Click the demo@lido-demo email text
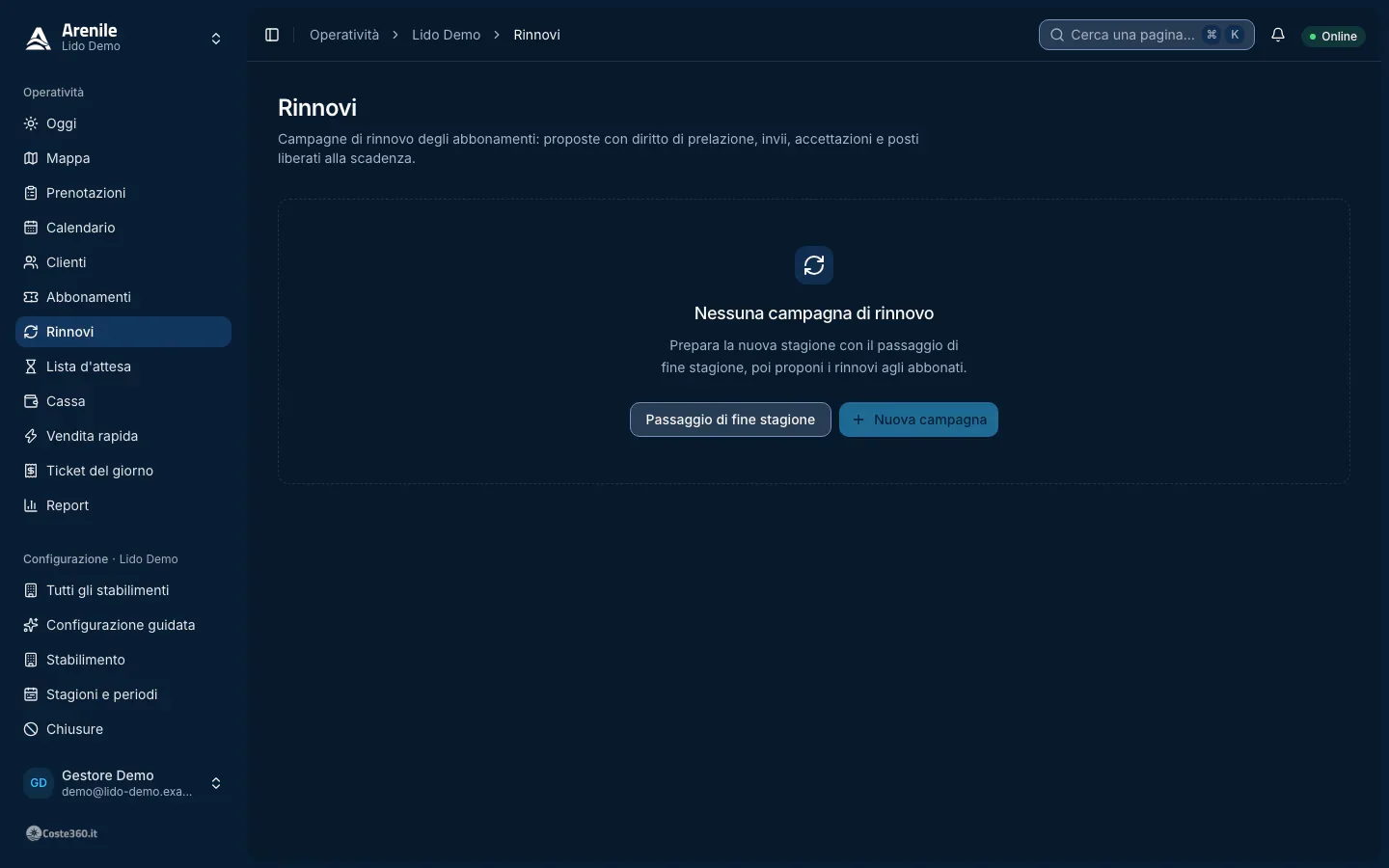The height and width of the screenshot is (868, 1389). click(127, 792)
